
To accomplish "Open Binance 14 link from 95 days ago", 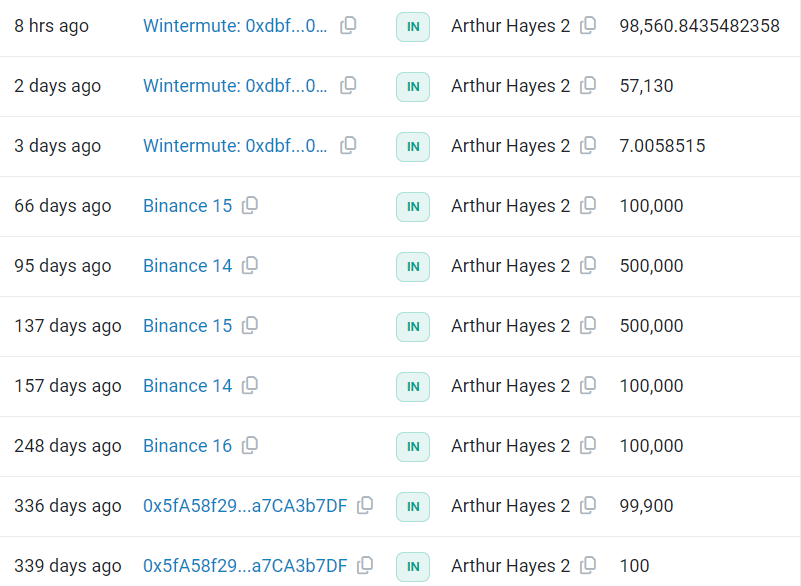I will 187,266.
